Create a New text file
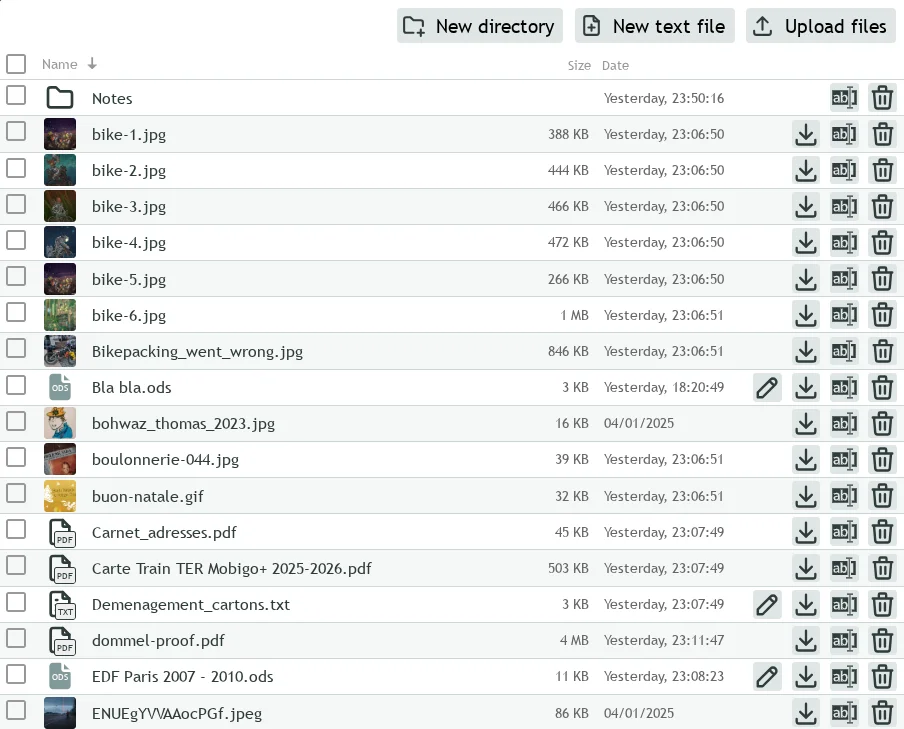The height and width of the screenshot is (729, 904). [x=654, y=26]
